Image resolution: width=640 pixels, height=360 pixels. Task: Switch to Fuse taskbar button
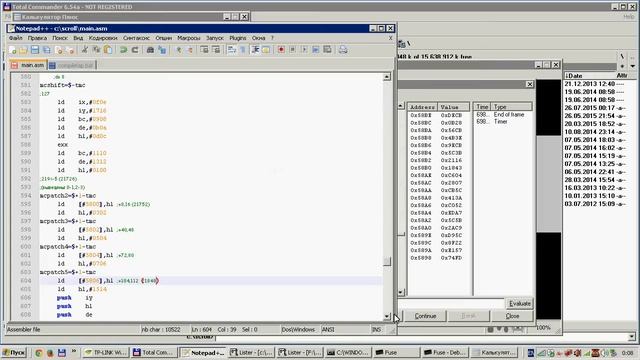pos(396,353)
